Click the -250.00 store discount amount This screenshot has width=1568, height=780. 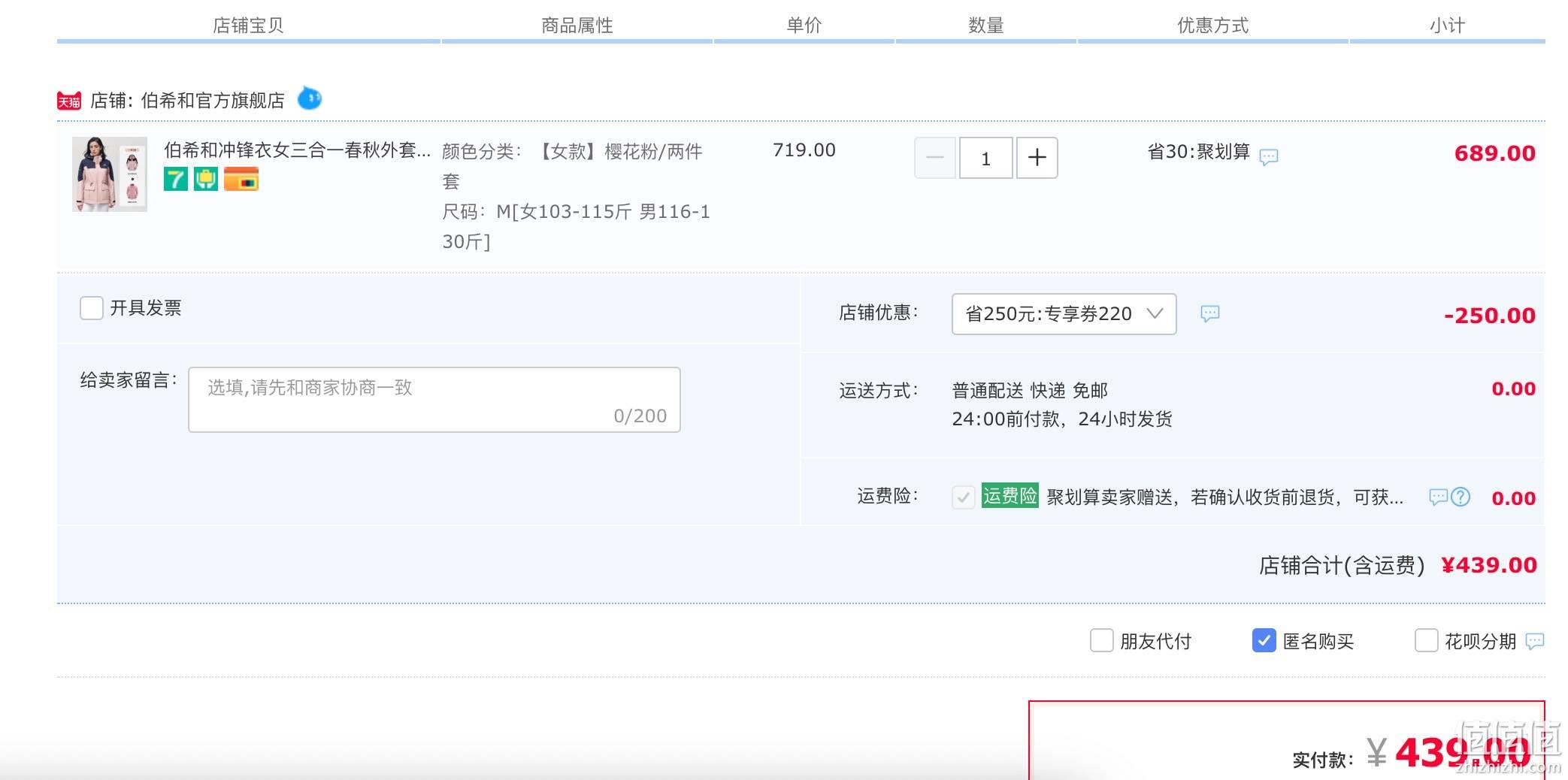tap(1490, 316)
